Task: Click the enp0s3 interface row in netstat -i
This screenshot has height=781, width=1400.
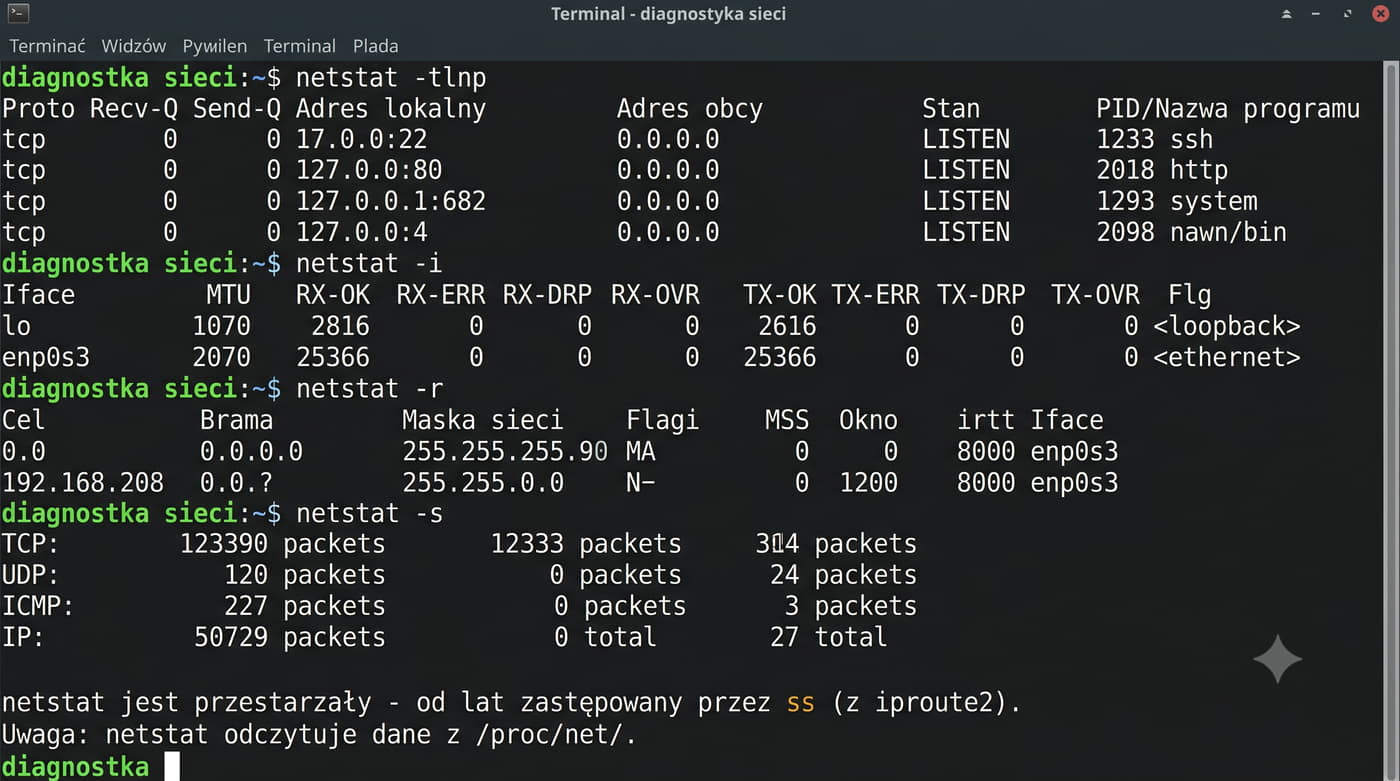Action: 651,357
